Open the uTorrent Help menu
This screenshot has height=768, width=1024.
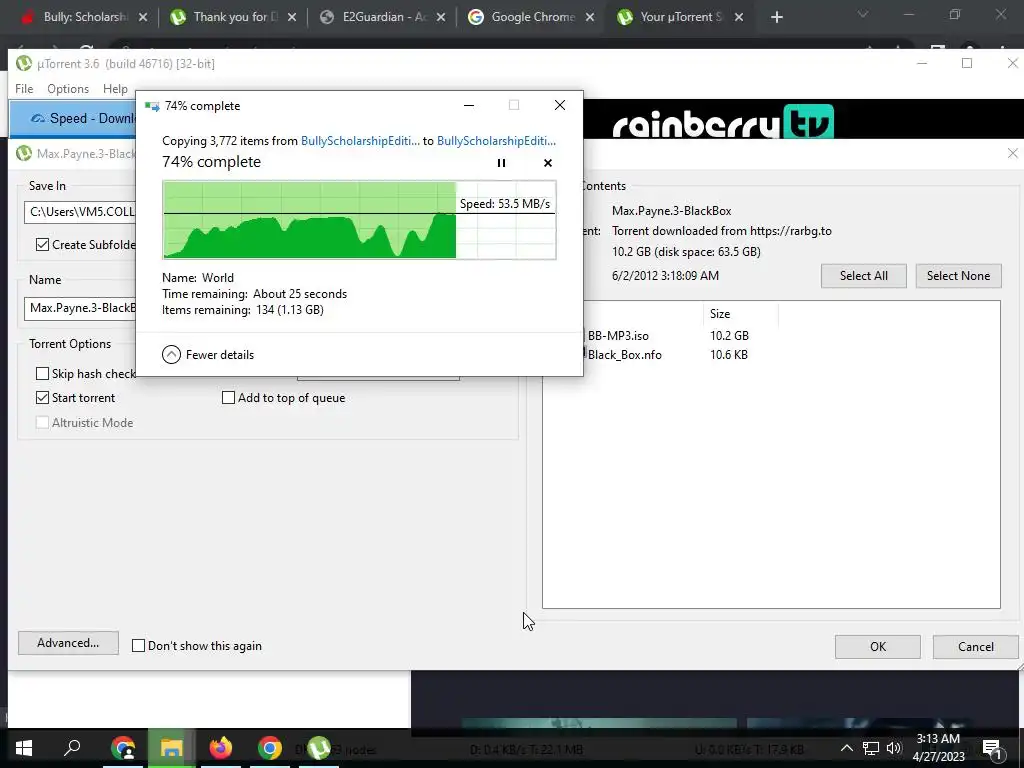click(x=116, y=89)
